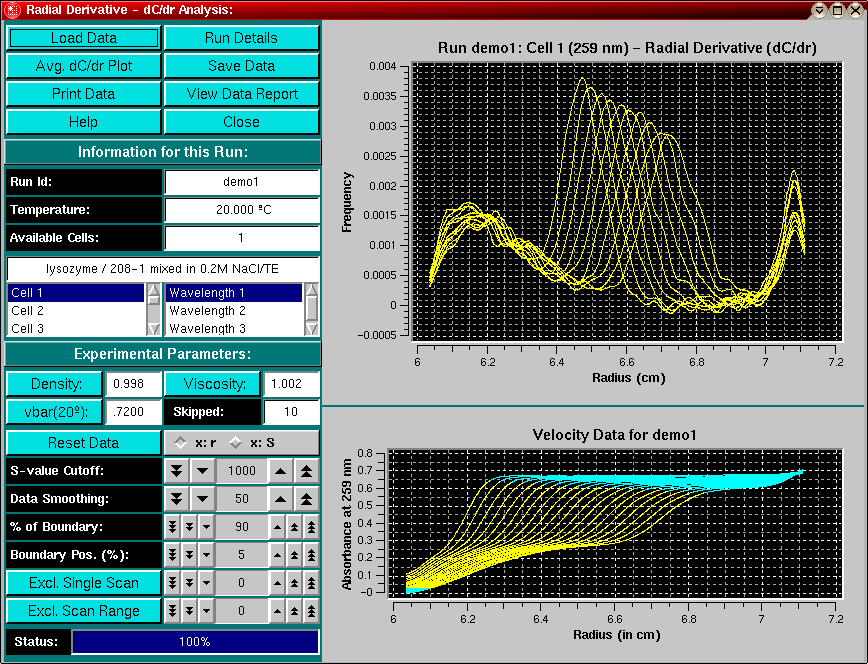
Task: Click double up arrow for Excl. Scan Range
Action: click(x=295, y=611)
